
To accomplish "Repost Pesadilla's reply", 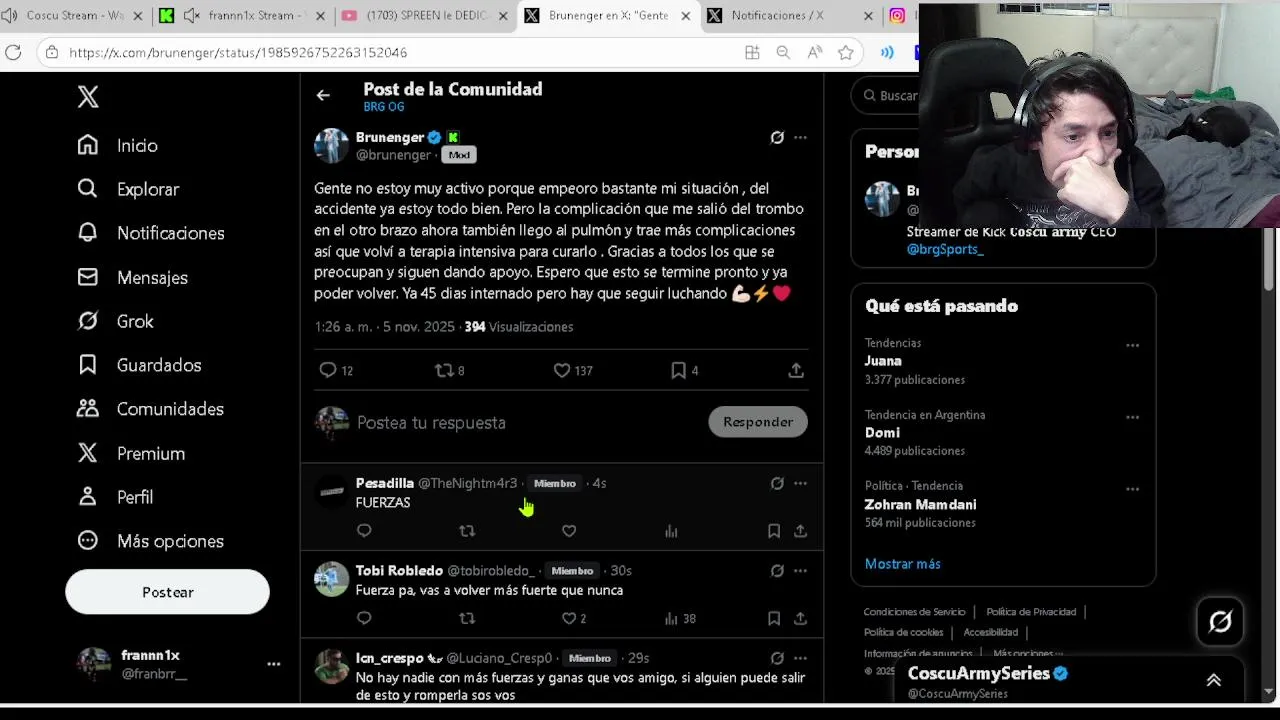I will coord(467,531).
